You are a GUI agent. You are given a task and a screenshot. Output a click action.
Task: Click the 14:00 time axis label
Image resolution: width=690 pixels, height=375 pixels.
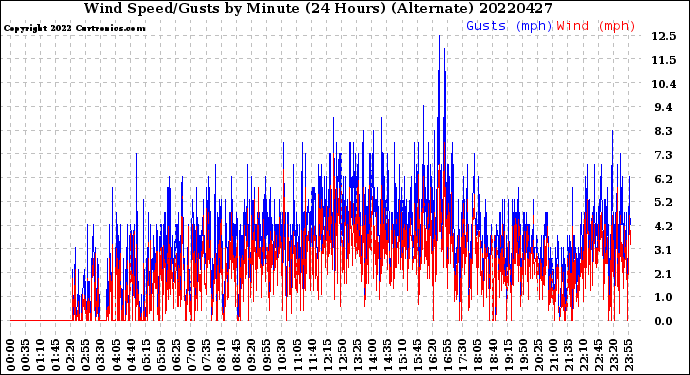pyautogui.click(x=371, y=355)
